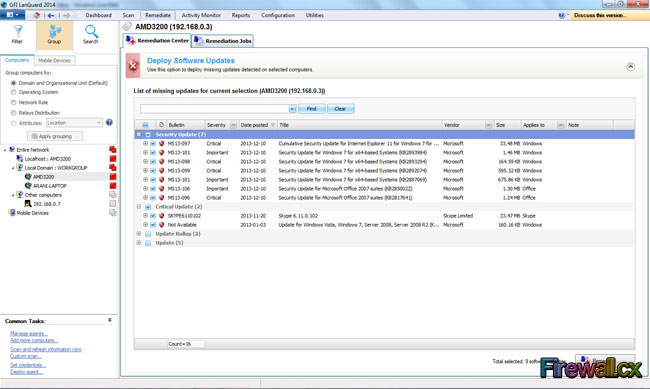Check the Update Rollup group checkbox
Screen dimensions: 650x389
pyautogui.click(x=148, y=234)
